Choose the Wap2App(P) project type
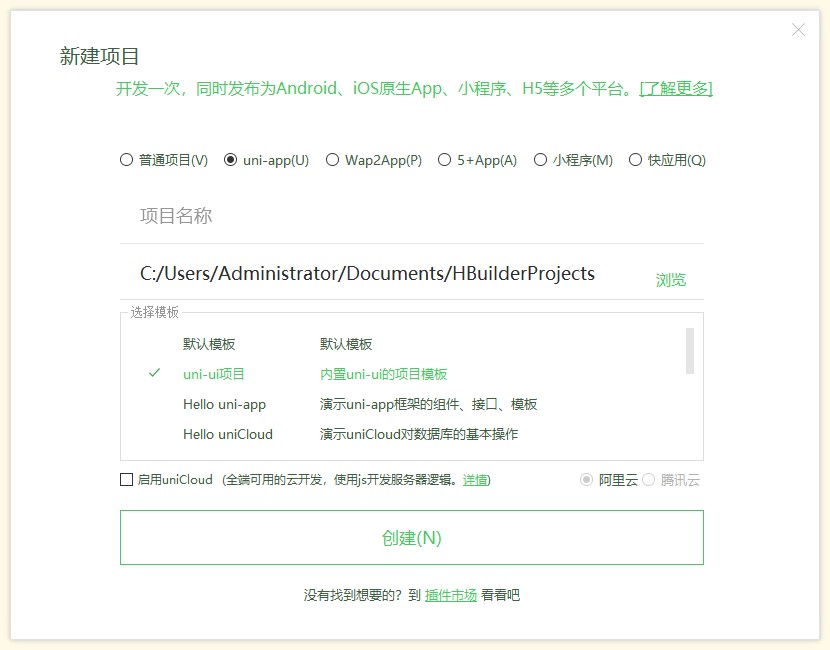The height and width of the screenshot is (650, 830). (374, 160)
